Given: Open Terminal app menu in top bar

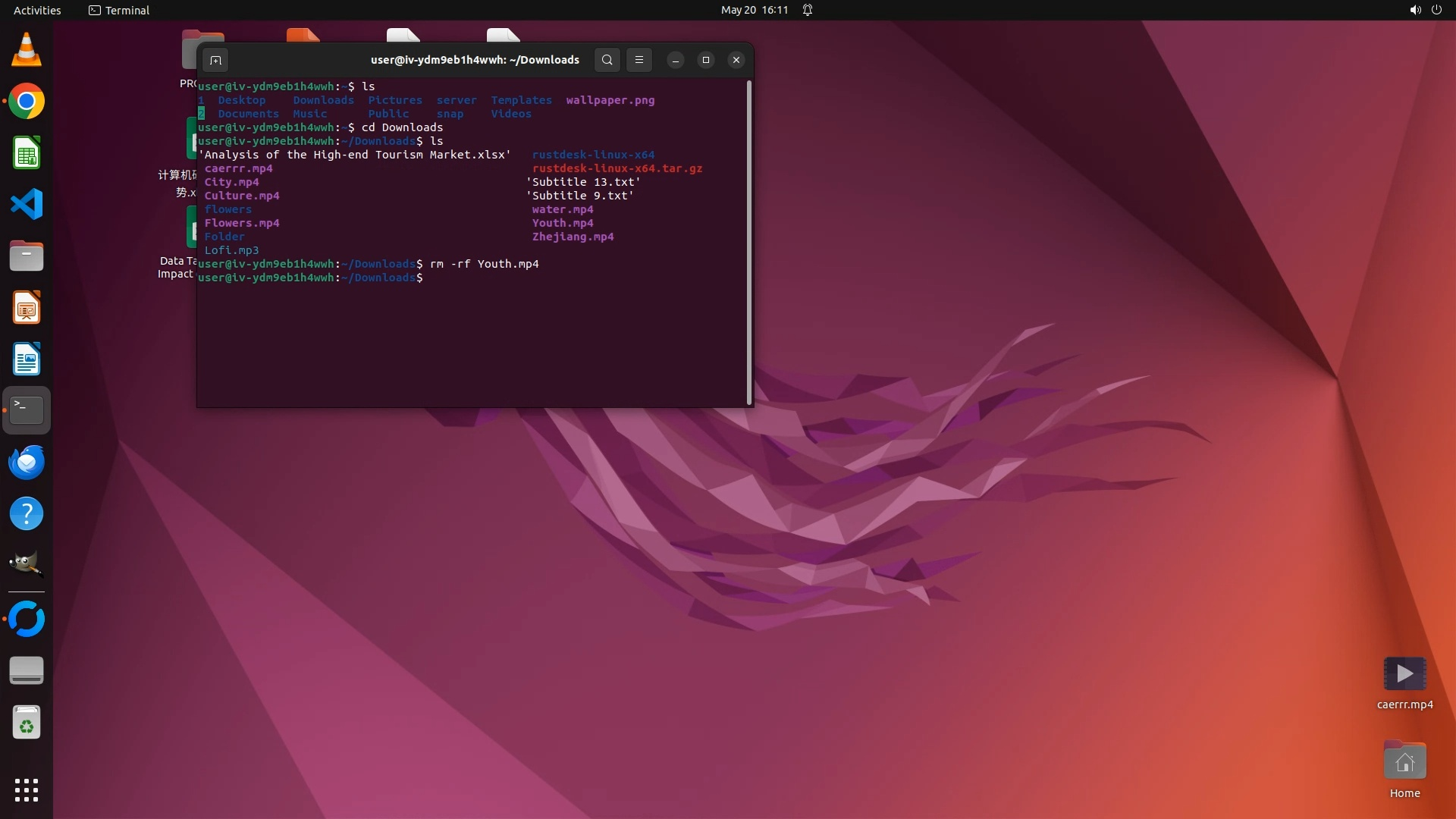Looking at the screenshot, I should coord(119,10).
